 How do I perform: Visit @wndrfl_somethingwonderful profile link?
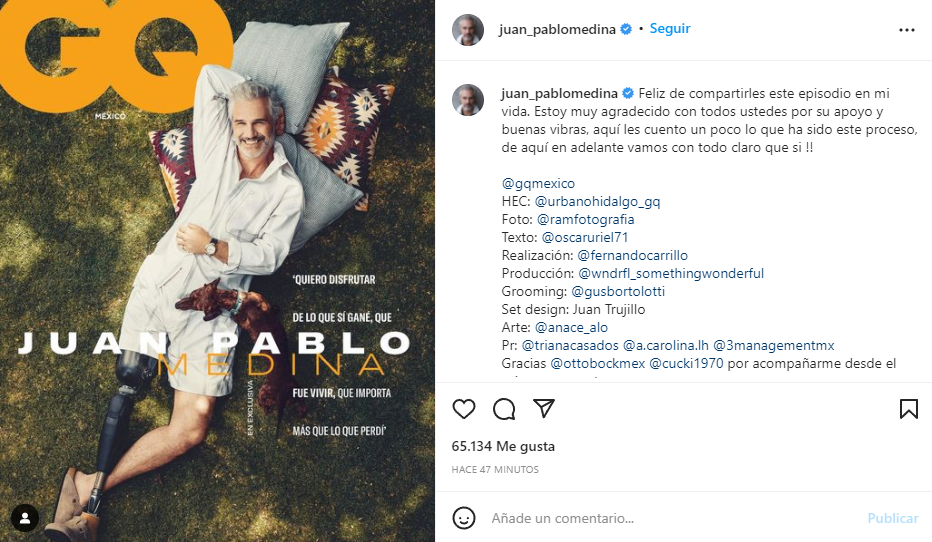pos(671,273)
